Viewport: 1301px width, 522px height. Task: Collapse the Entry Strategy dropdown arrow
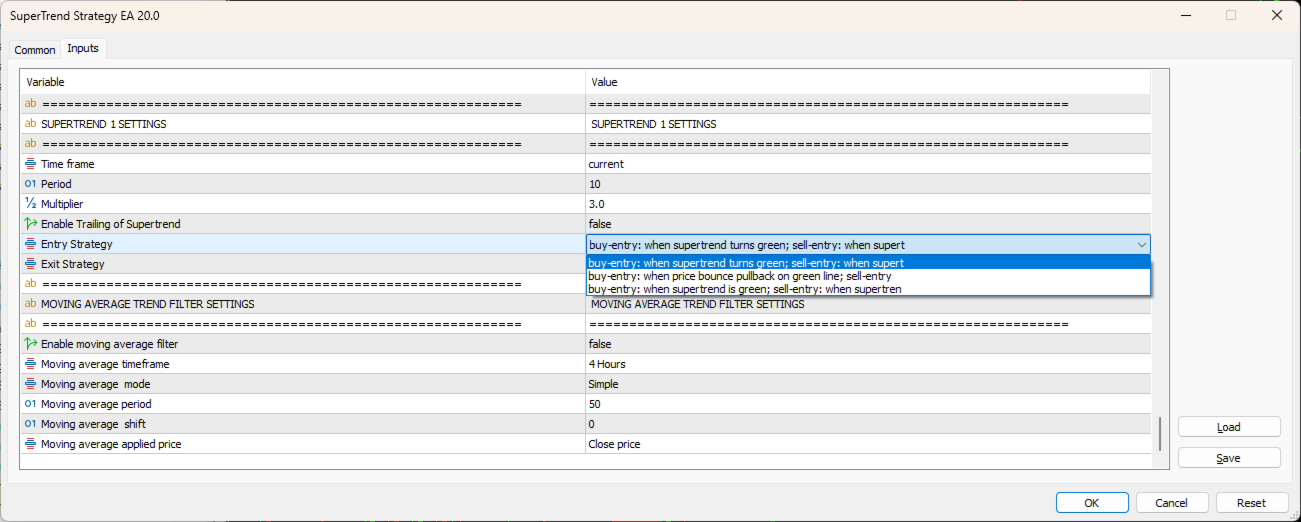coord(1141,244)
